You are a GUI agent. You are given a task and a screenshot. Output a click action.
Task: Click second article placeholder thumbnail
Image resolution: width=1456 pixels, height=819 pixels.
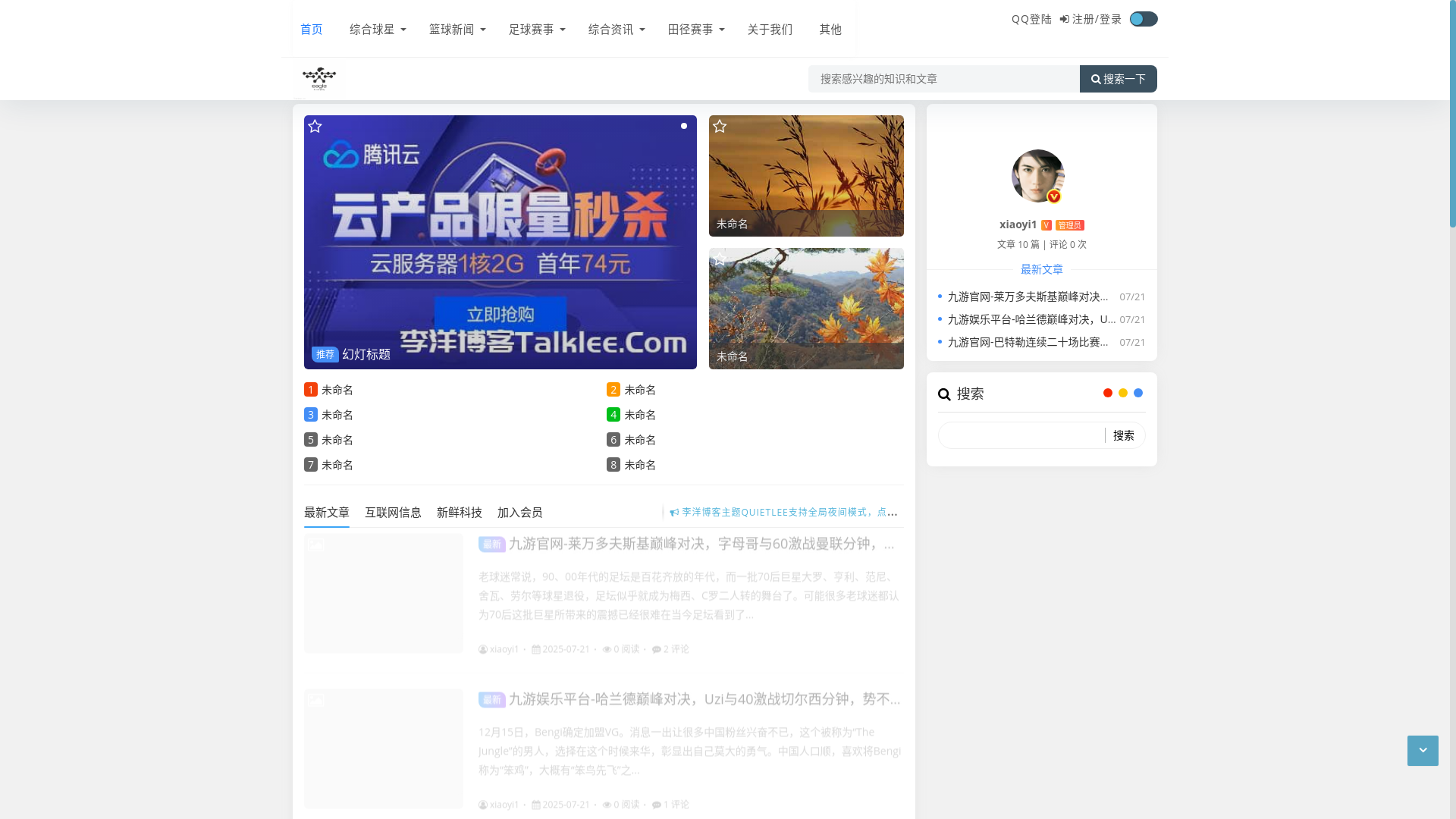[x=384, y=749]
